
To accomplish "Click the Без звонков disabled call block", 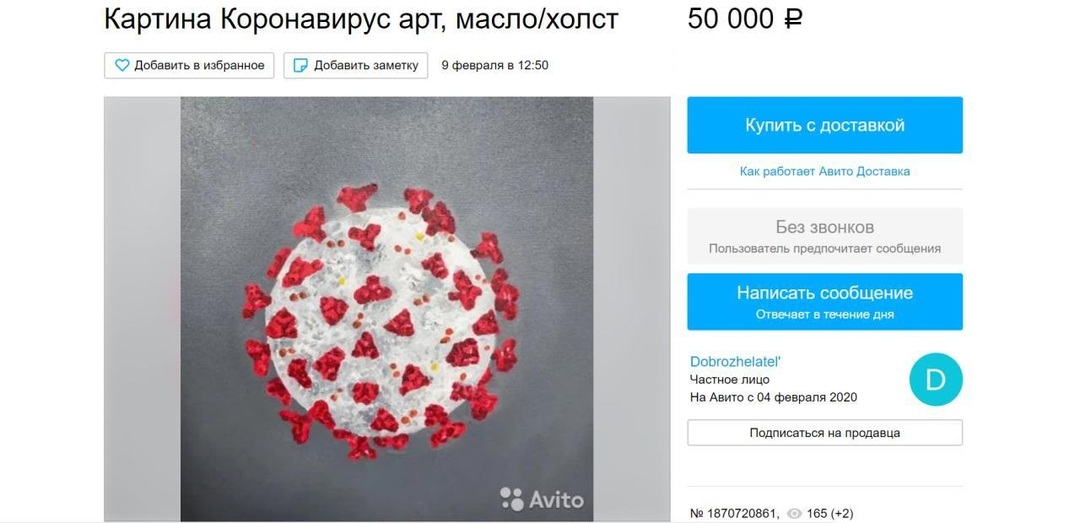I will click(824, 236).
